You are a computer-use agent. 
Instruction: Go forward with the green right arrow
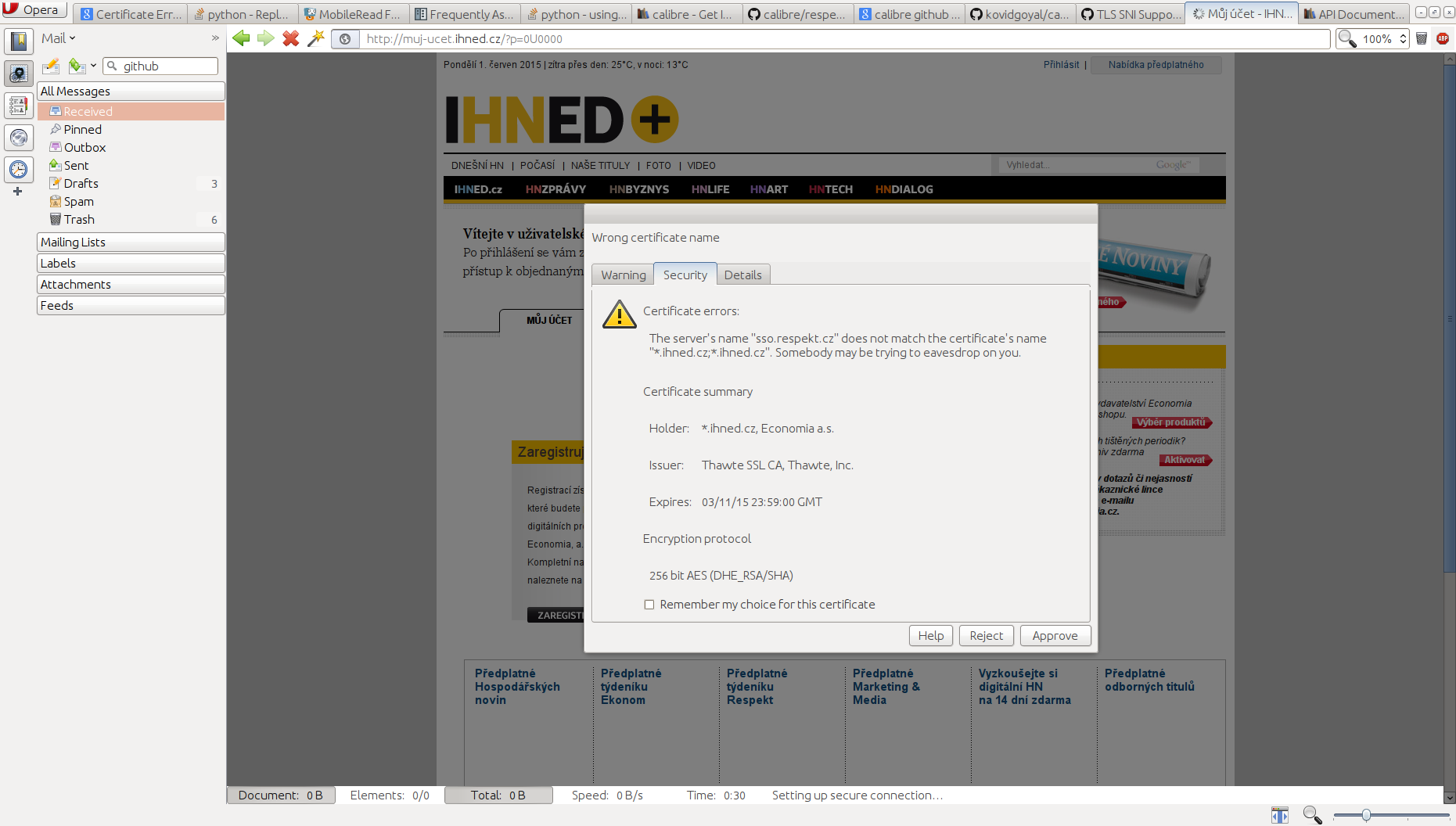tap(266, 38)
